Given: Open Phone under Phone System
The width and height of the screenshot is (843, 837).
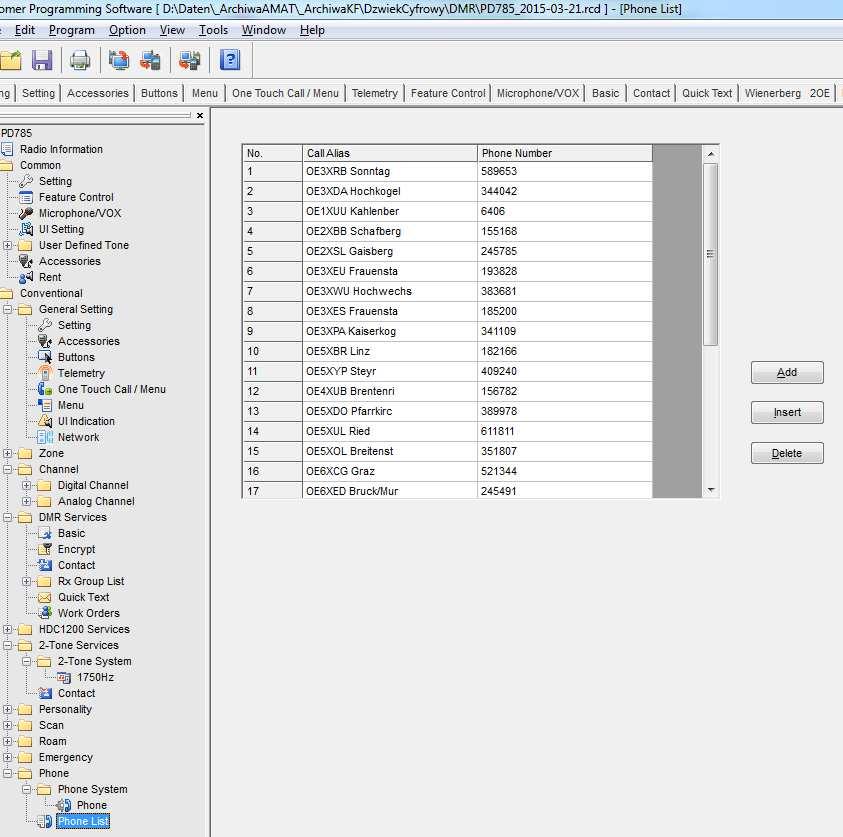Looking at the screenshot, I should (x=92, y=805).
